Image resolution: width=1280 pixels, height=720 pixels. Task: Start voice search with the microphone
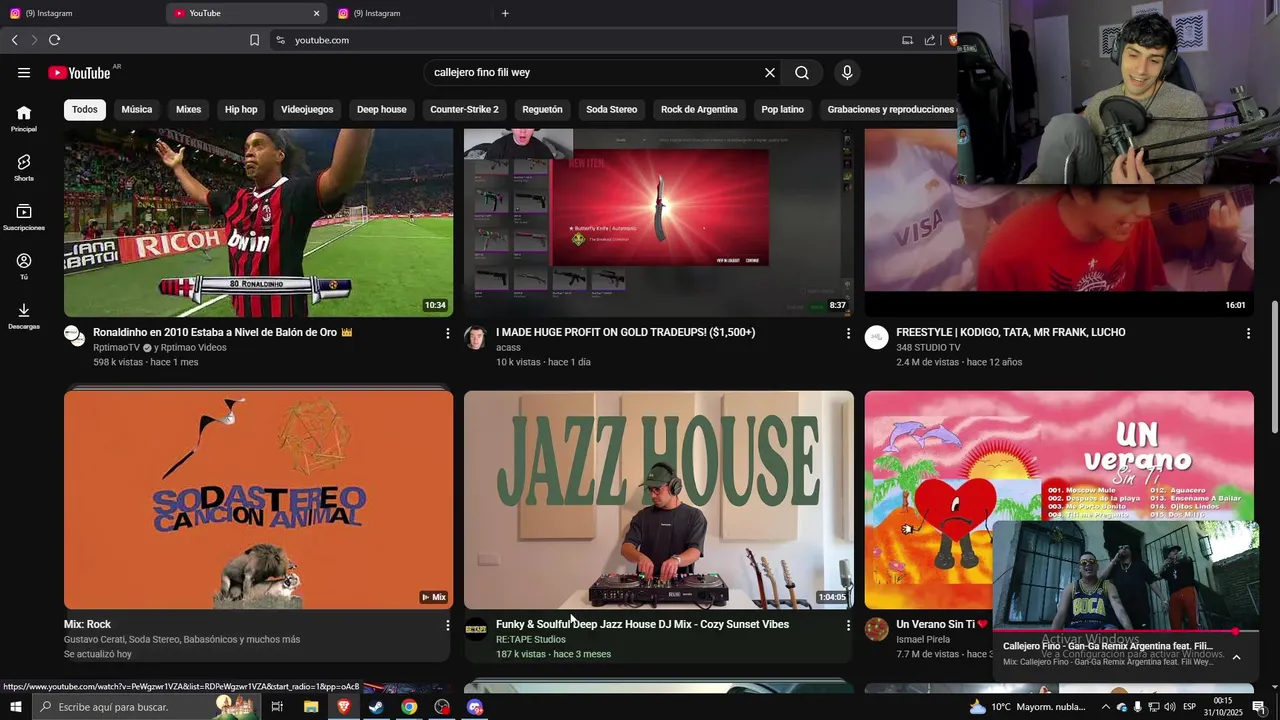click(x=847, y=72)
